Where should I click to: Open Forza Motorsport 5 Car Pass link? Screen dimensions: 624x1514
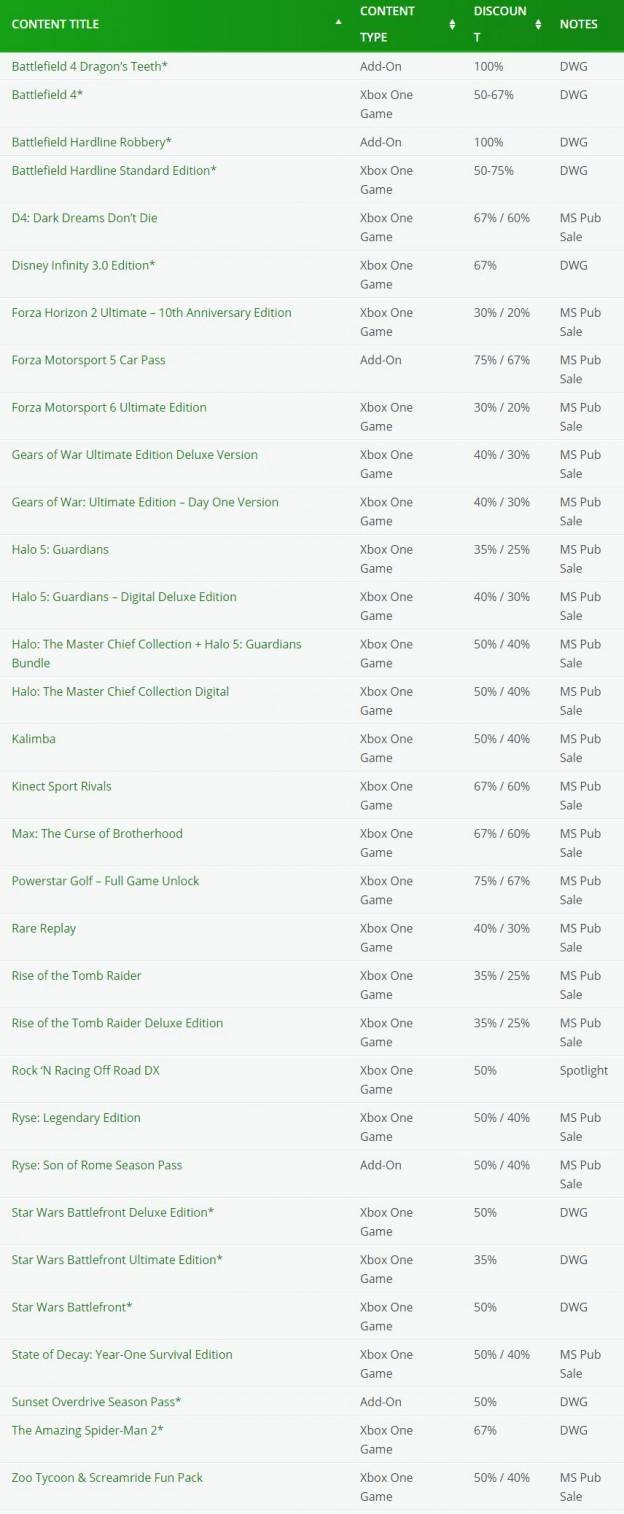88,360
